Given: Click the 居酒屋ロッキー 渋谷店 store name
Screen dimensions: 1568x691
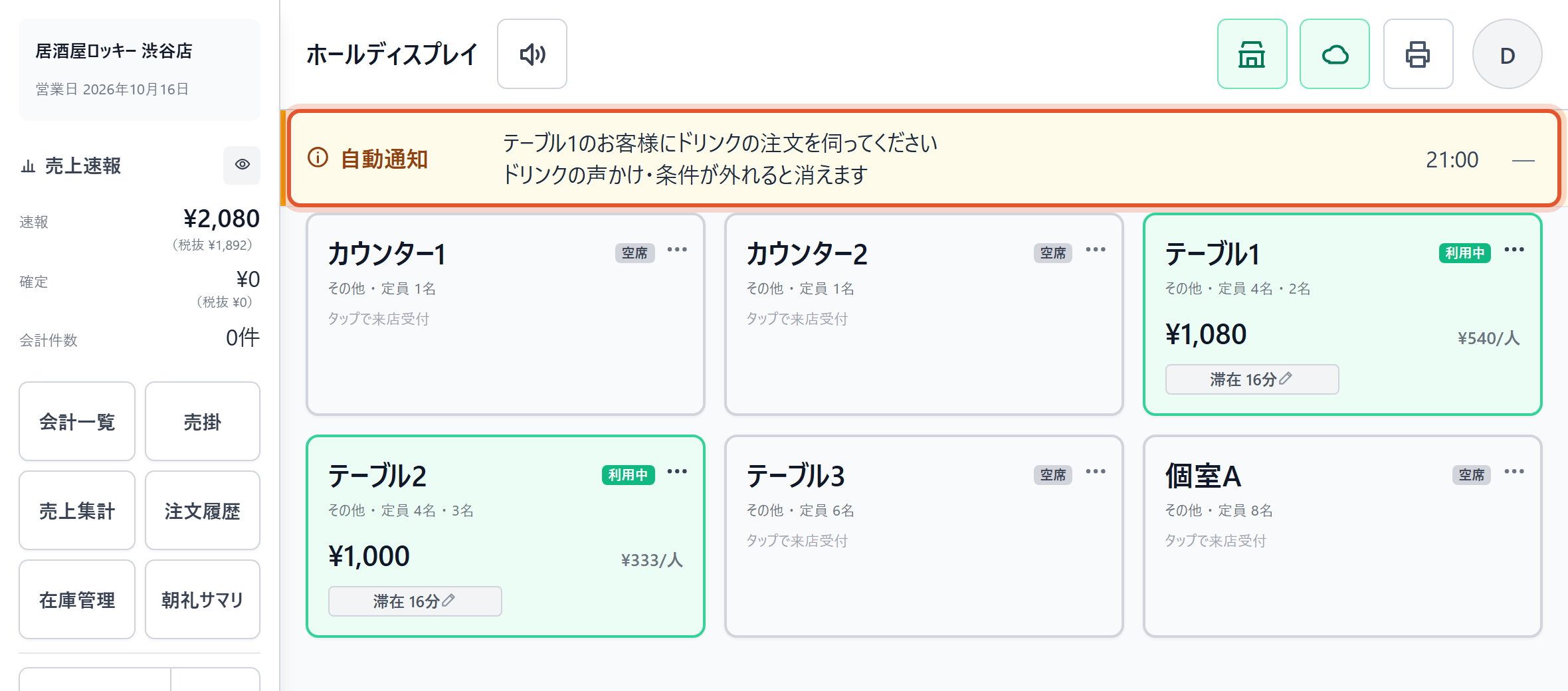Looking at the screenshot, I should pos(114,51).
